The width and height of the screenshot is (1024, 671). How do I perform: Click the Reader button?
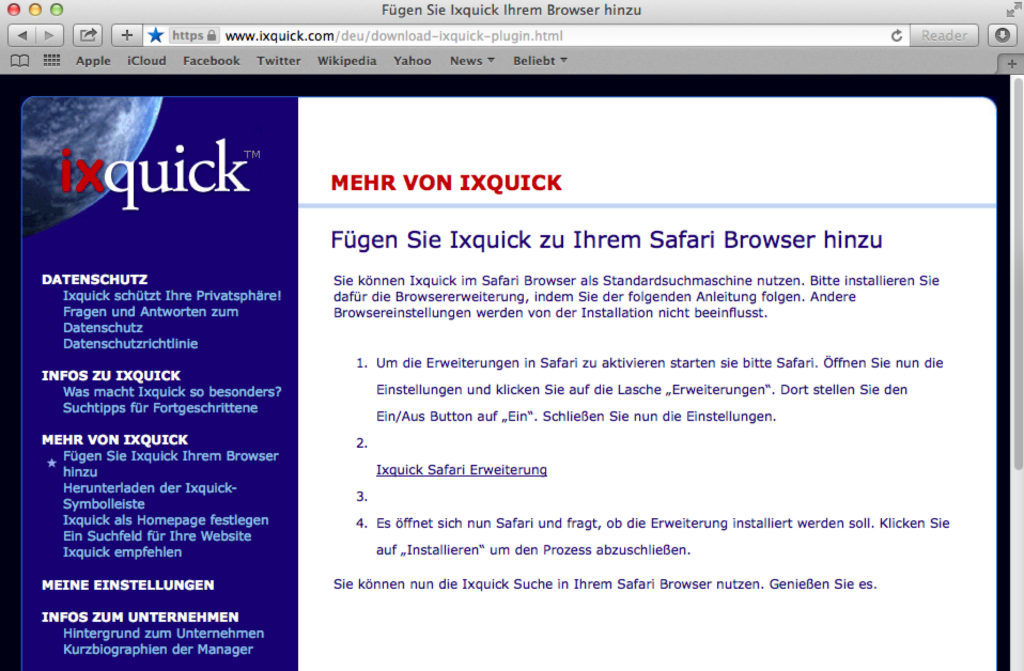pos(944,35)
